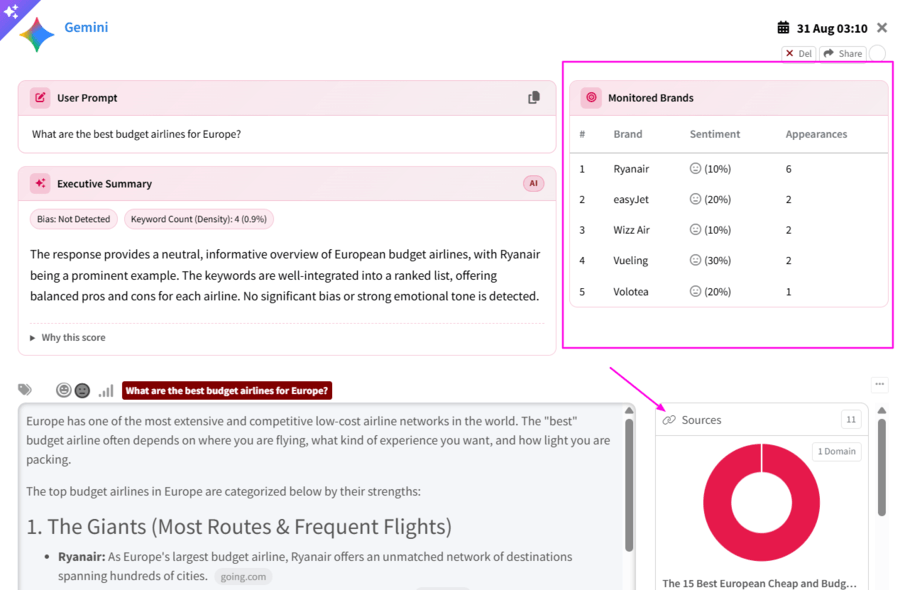The width and height of the screenshot is (900, 590).
Task: Copy the user prompt text
Action: point(534,98)
